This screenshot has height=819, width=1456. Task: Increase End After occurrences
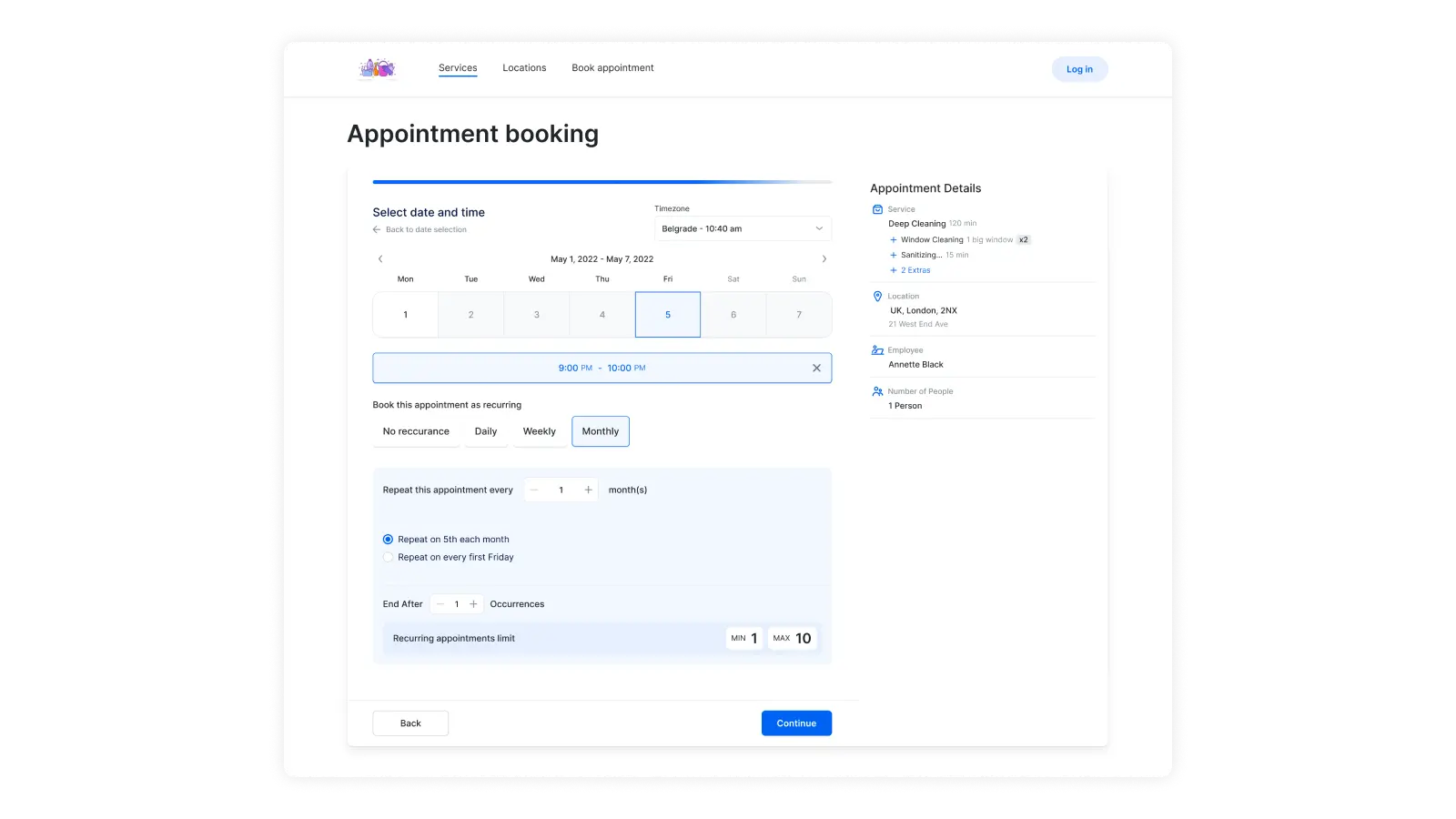[x=473, y=604]
